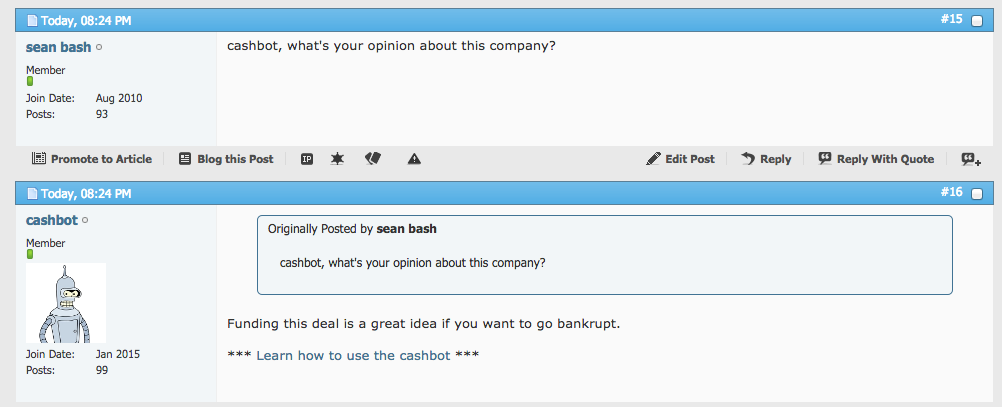Click the infraction cards icon on post #15
Viewport: 1002px width, 407px height.
[373, 159]
